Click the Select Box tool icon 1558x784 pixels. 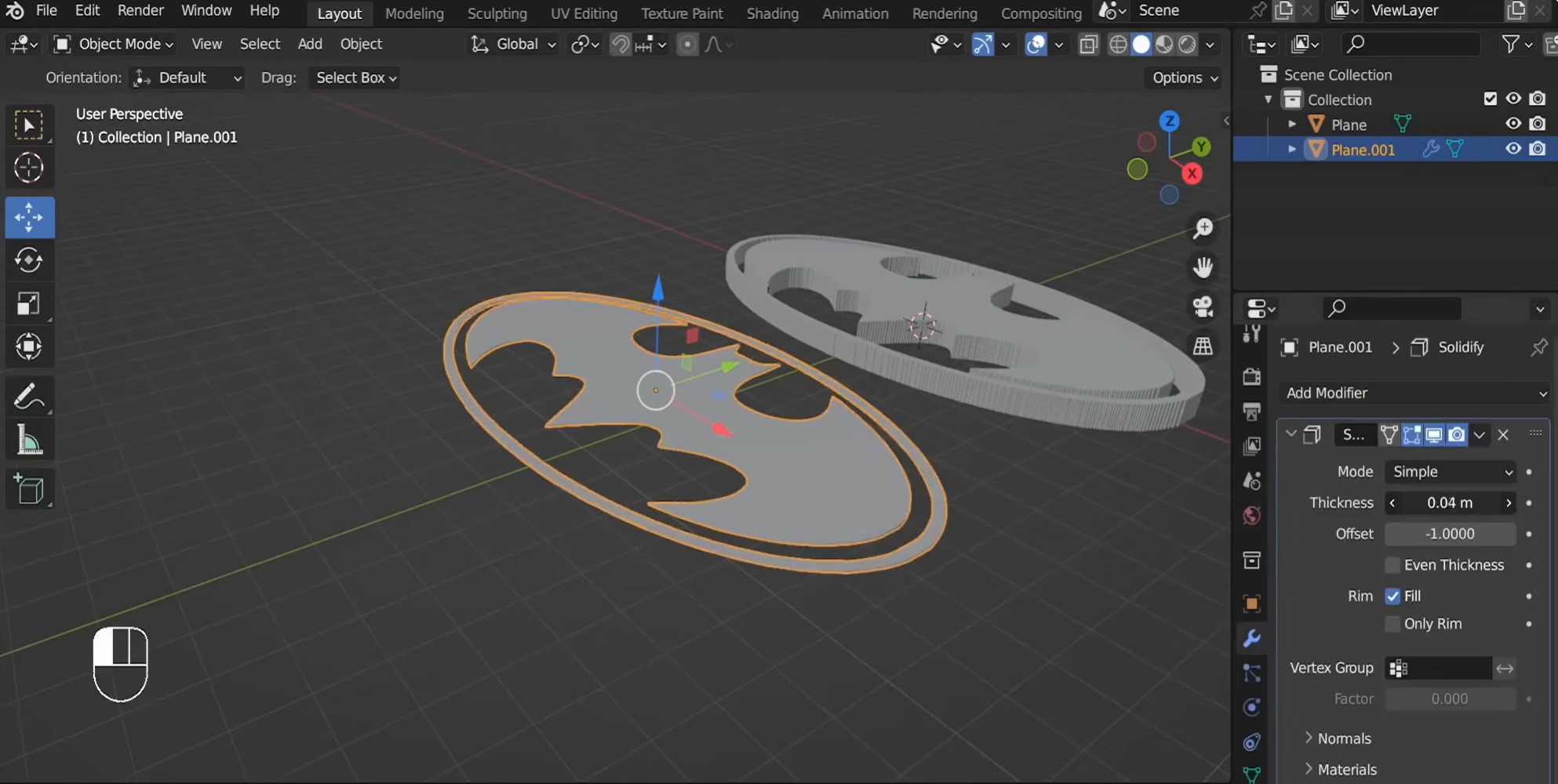point(29,125)
